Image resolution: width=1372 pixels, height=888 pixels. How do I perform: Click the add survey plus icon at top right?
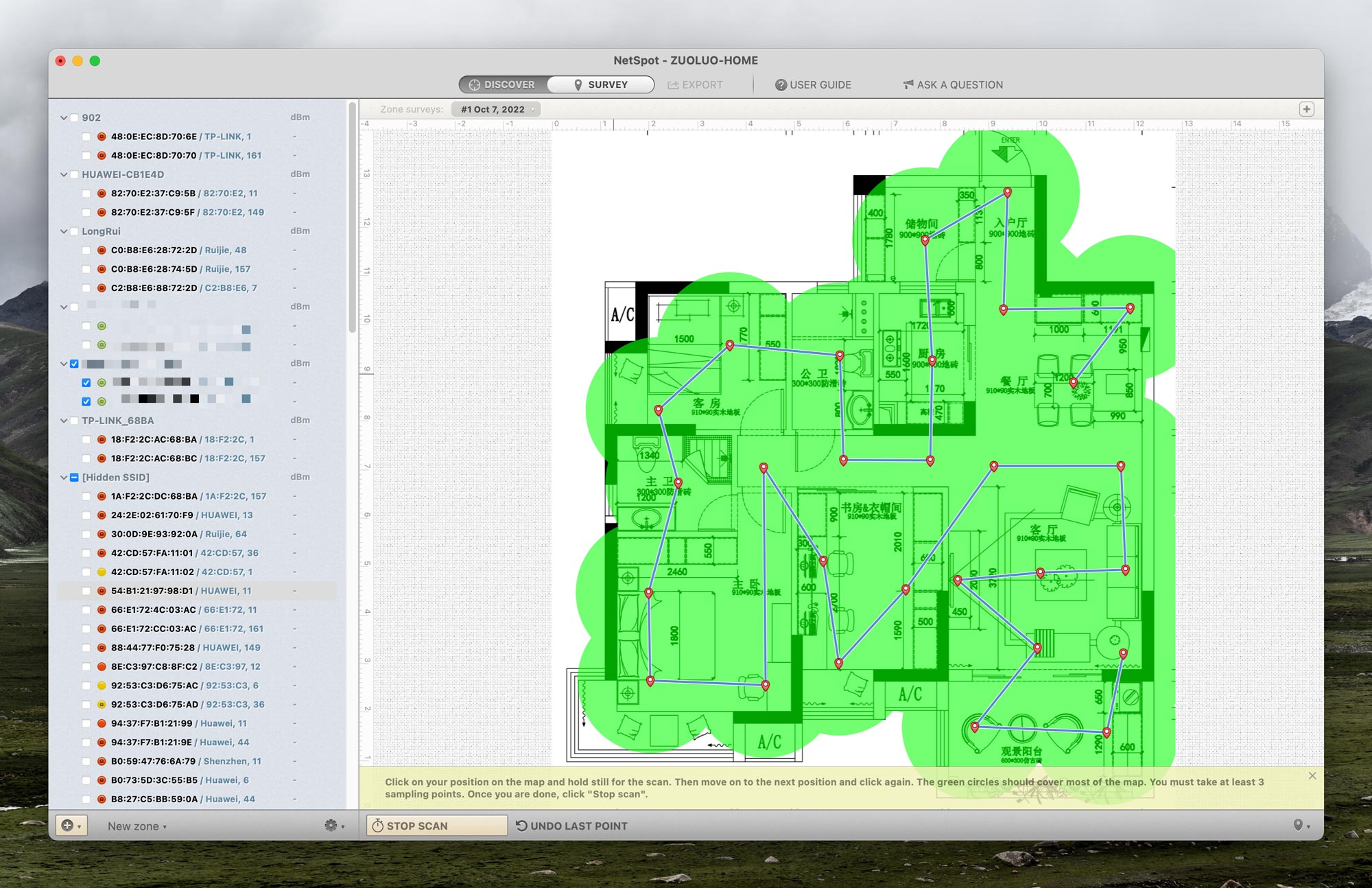1306,109
